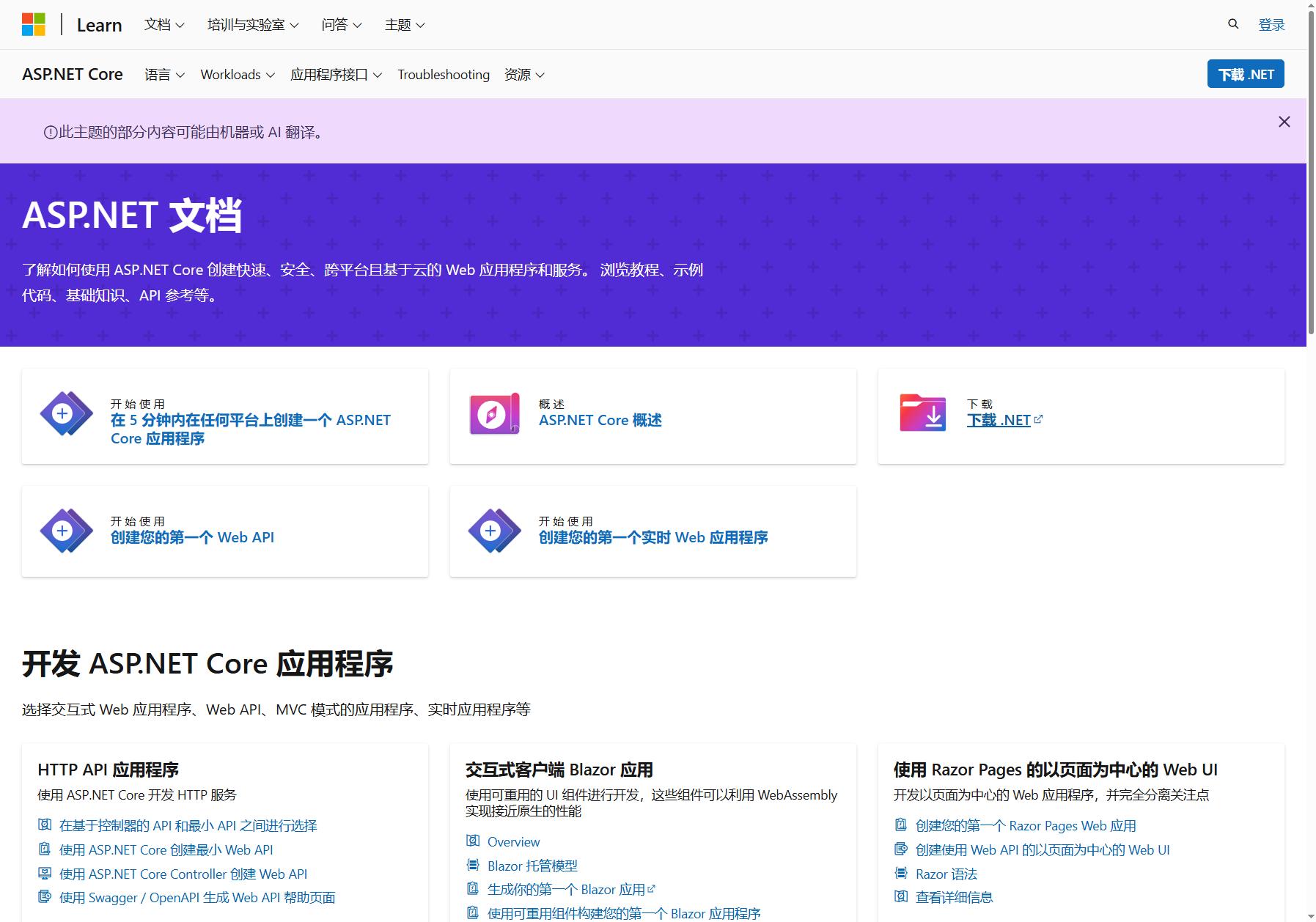This screenshot has width=1316, height=922.
Task: Click the scrollbar up arrow
Action: pyautogui.click(x=1311, y=5)
